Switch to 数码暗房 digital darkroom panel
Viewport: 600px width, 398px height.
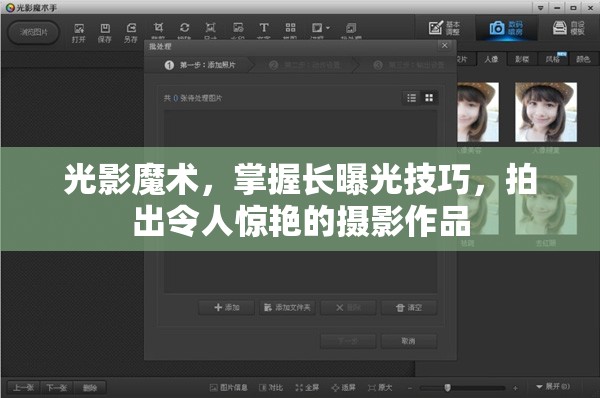pyautogui.click(x=506, y=28)
